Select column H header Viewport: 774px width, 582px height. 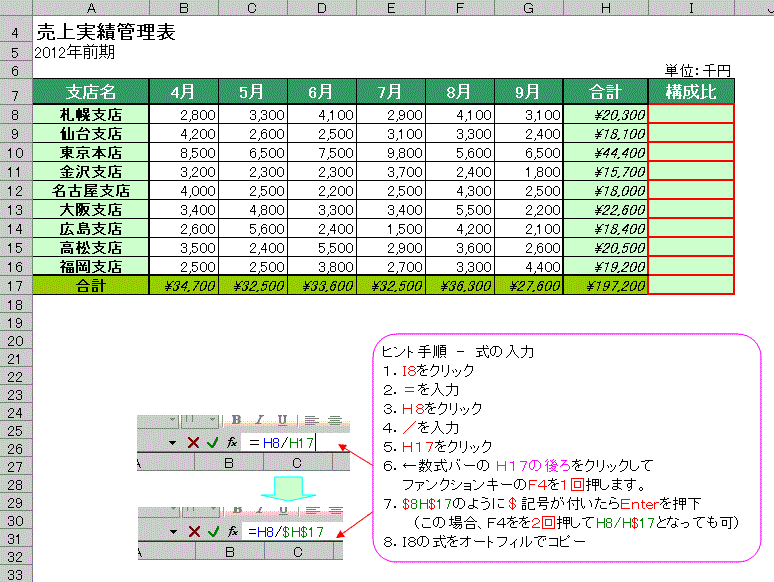[605, 8]
